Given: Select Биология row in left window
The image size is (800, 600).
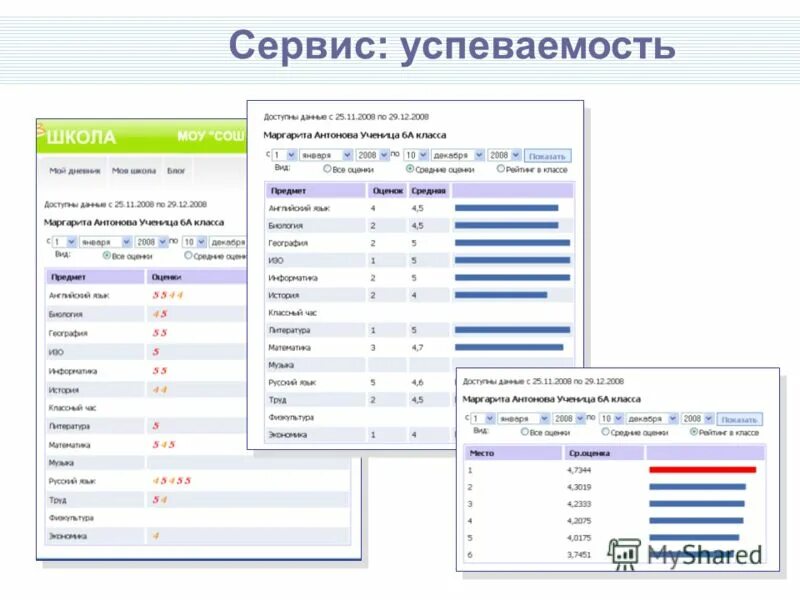Looking at the screenshot, I should pos(146,314).
